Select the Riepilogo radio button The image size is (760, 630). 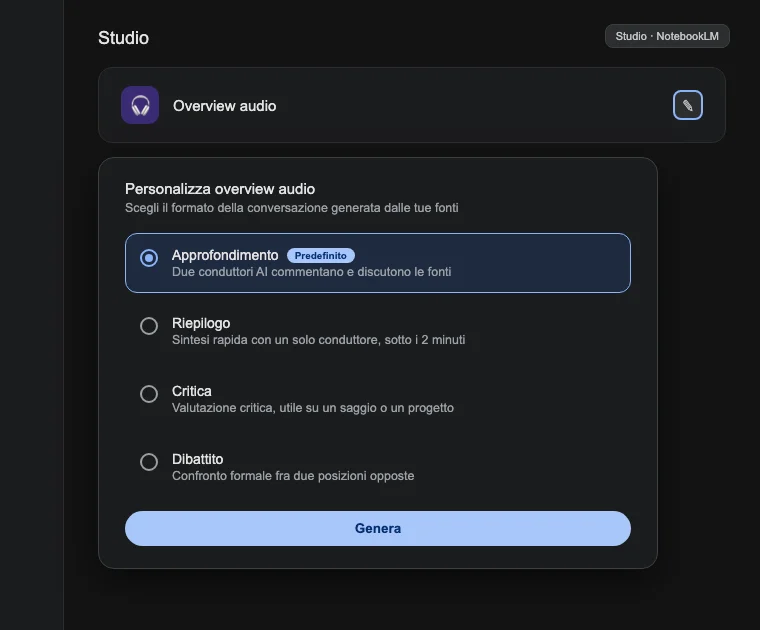[x=149, y=326]
